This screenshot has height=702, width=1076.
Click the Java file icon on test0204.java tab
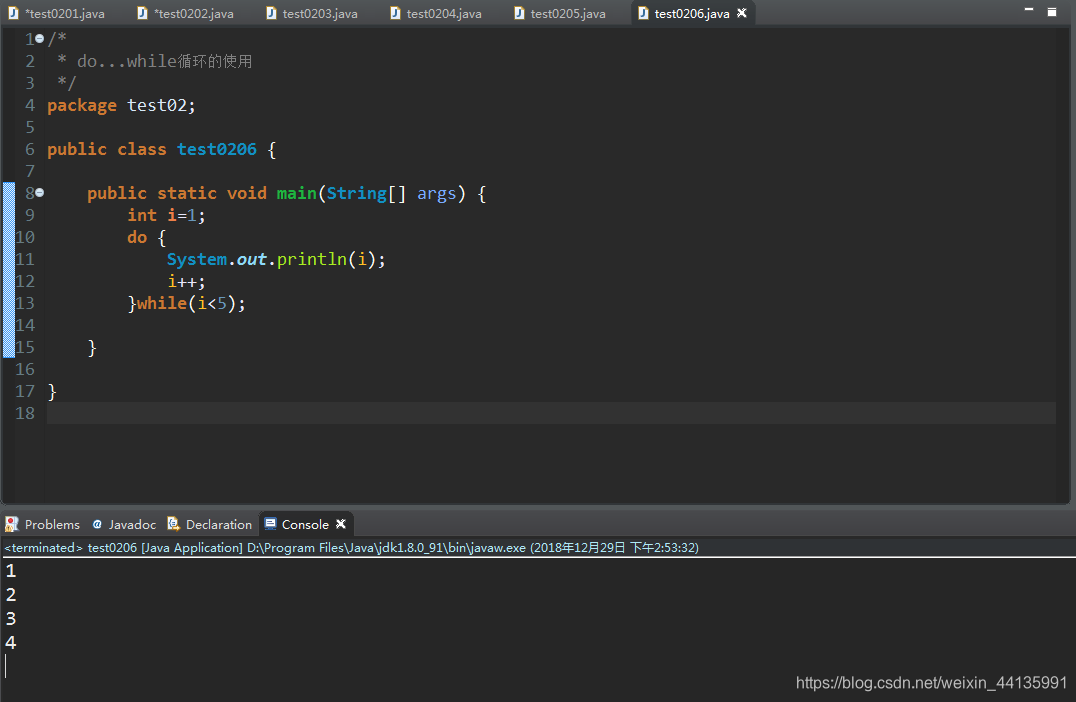coord(395,13)
